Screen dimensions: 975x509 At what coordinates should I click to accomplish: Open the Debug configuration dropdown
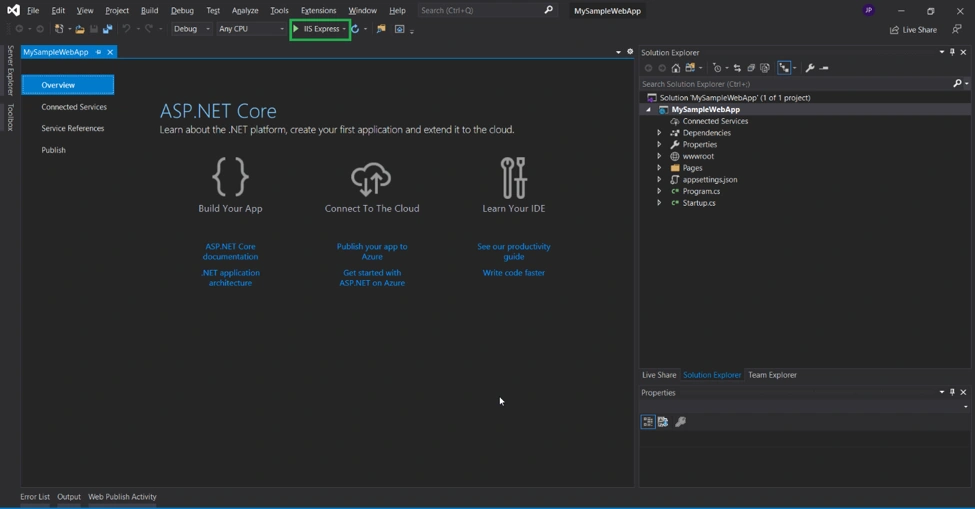pos(192,29)
